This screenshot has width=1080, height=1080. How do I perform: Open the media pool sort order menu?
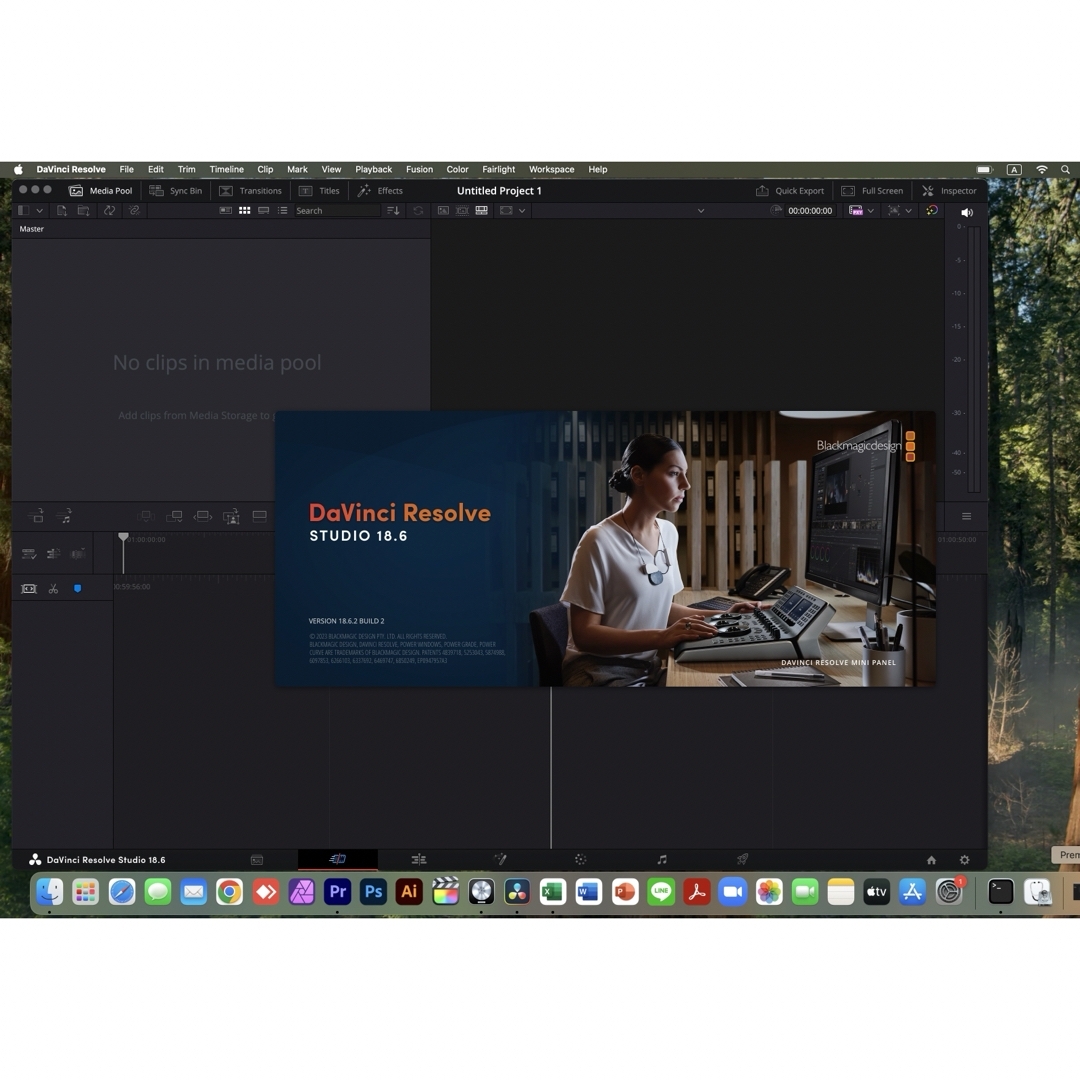pyautogui.click(x=393, y=211)
